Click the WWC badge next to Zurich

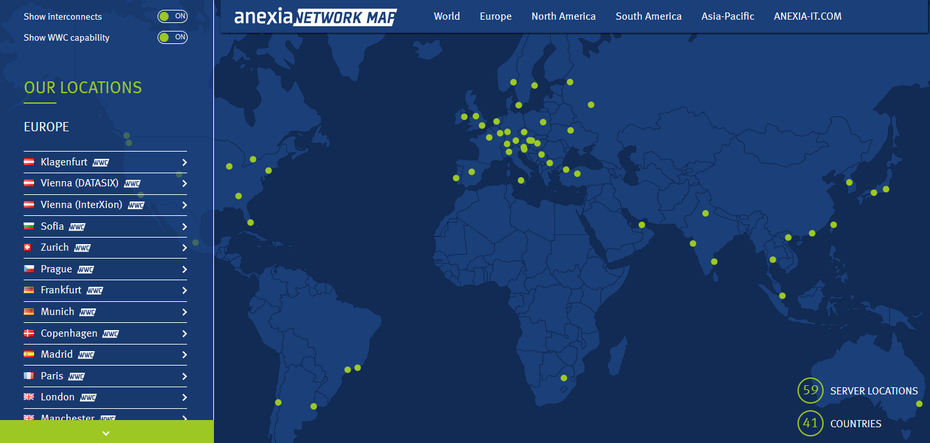[82, 248]
